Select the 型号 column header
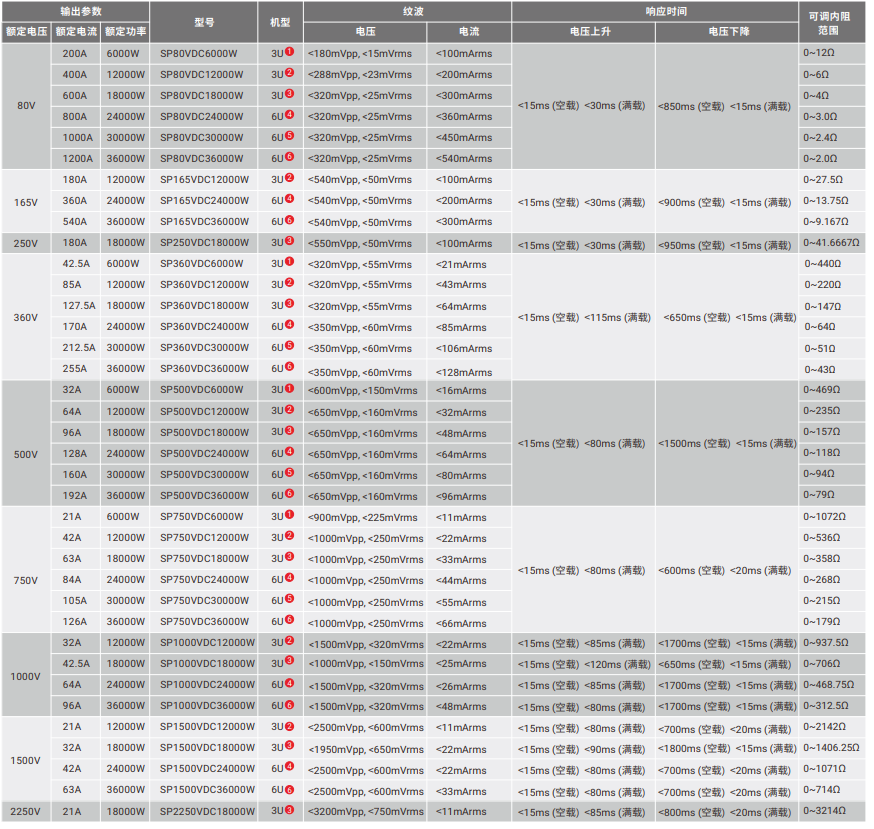Viewport: 874px width, 829px height. [x=203, y=22]
